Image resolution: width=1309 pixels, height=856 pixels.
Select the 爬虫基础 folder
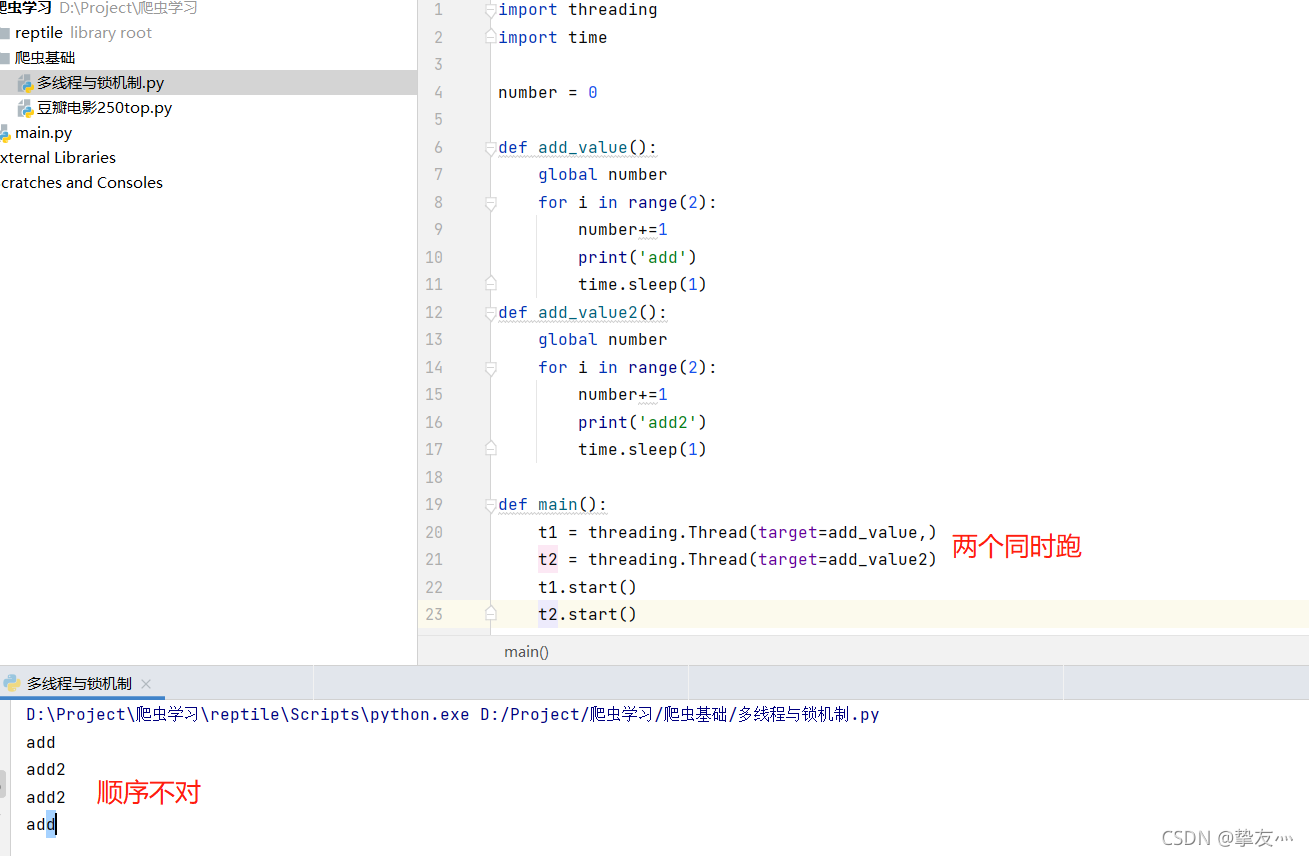click(x=45, y=58)
